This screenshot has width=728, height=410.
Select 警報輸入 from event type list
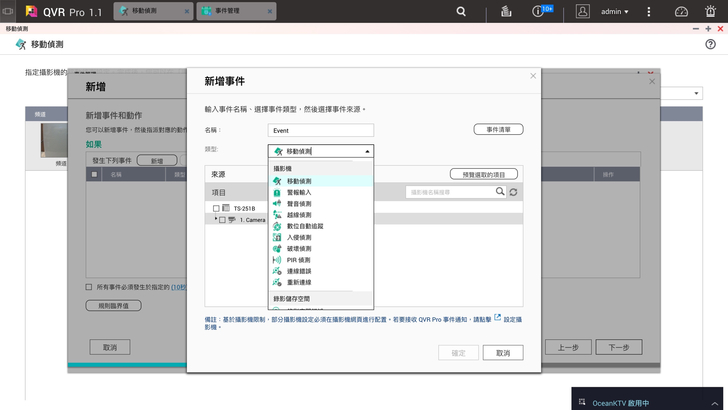(298, 192)
